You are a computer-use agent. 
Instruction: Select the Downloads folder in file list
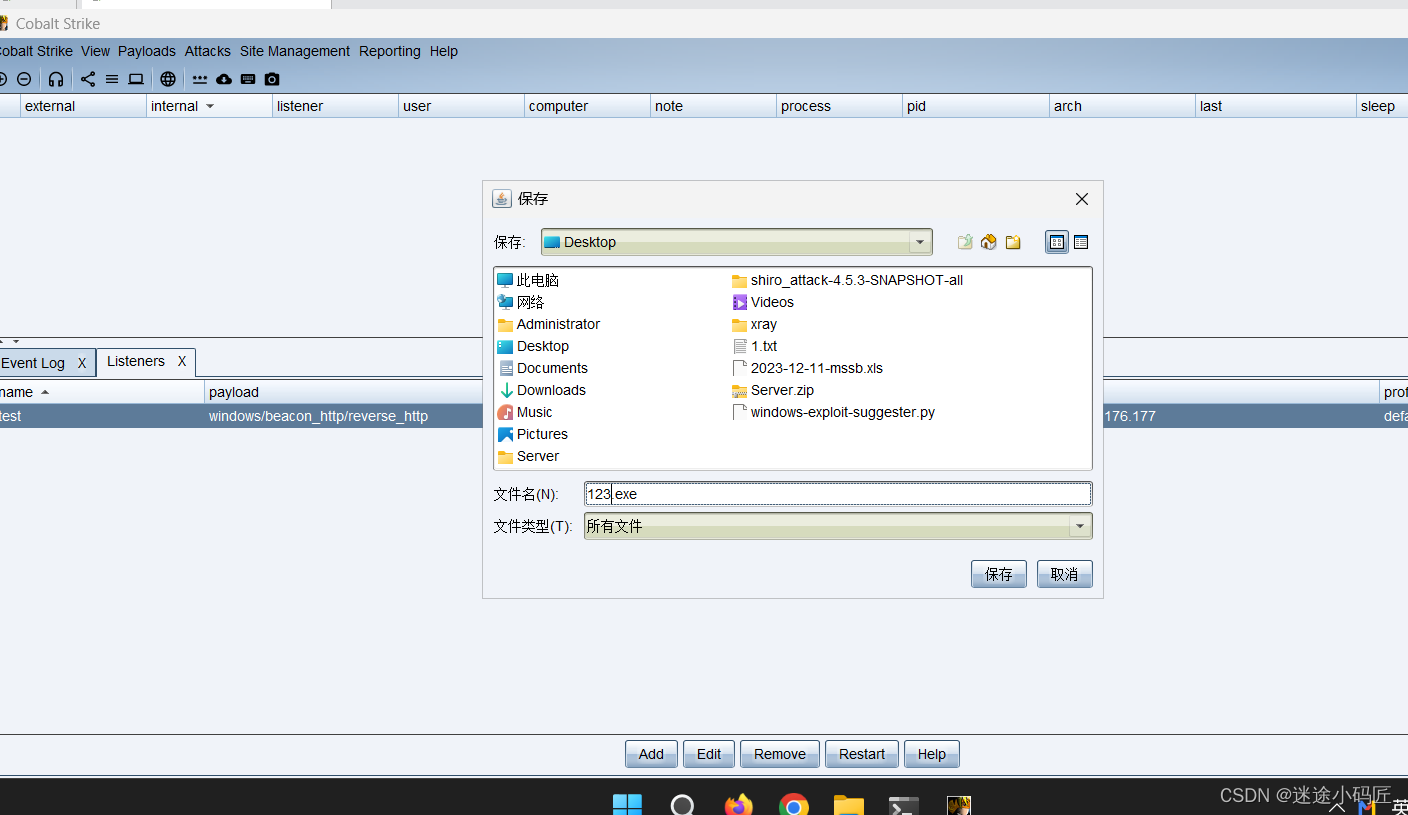(x=542, y=390)
